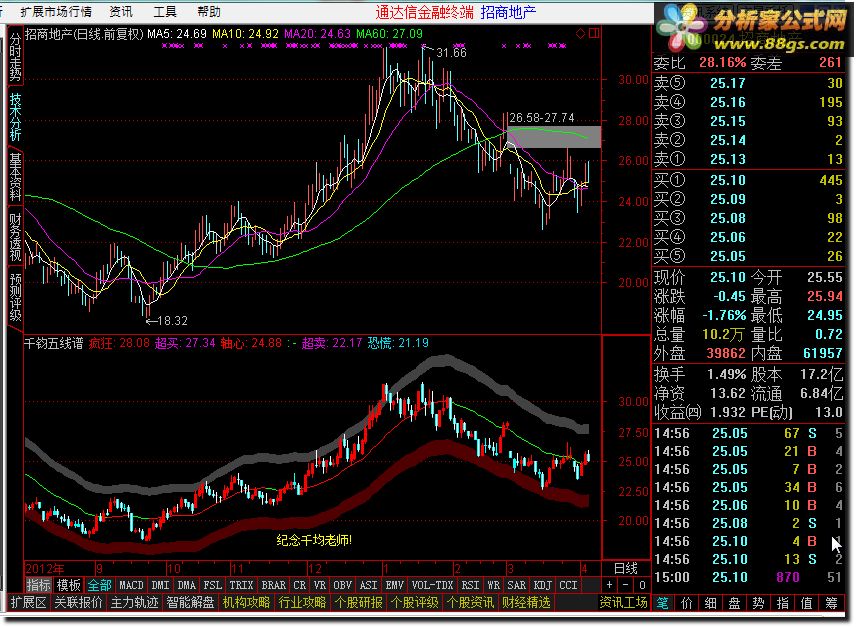The width and height of the screenshot is (856, 627).
Task: Select the 值 tab
Action: point(806,603)
